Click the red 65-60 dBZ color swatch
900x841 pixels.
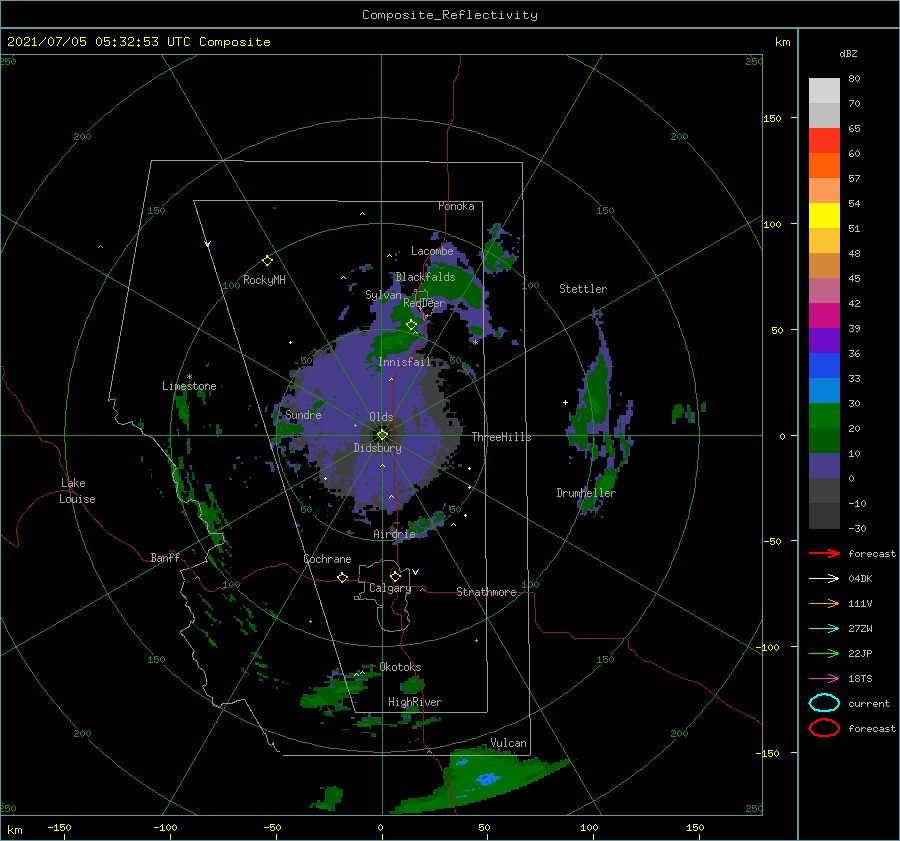click(824, 141)
